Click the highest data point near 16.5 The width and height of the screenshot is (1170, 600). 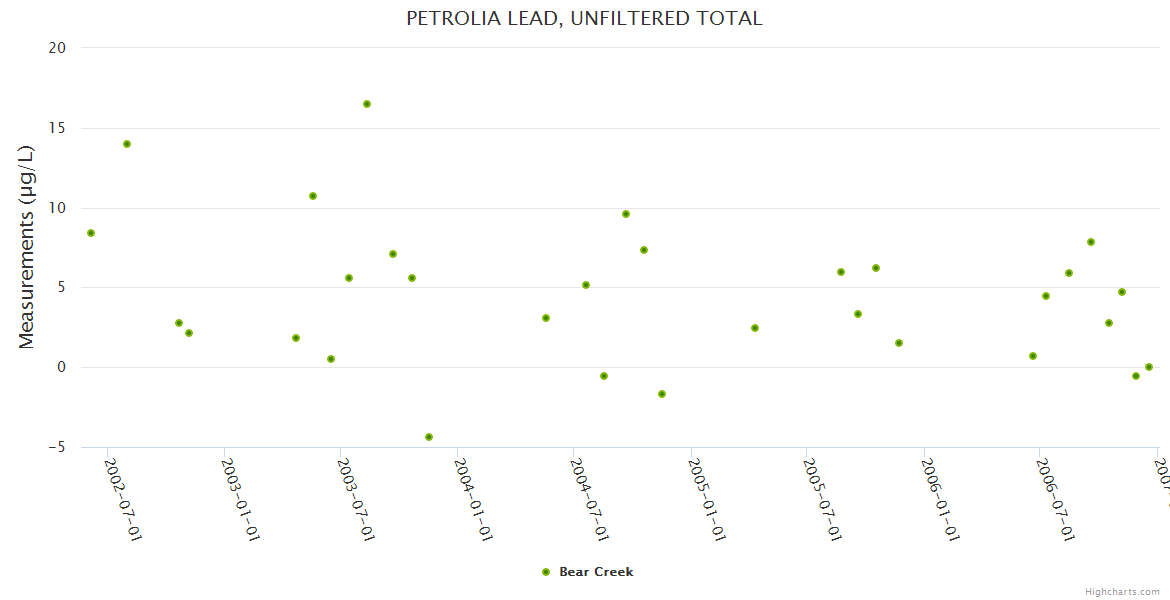[x=367, y=104]
